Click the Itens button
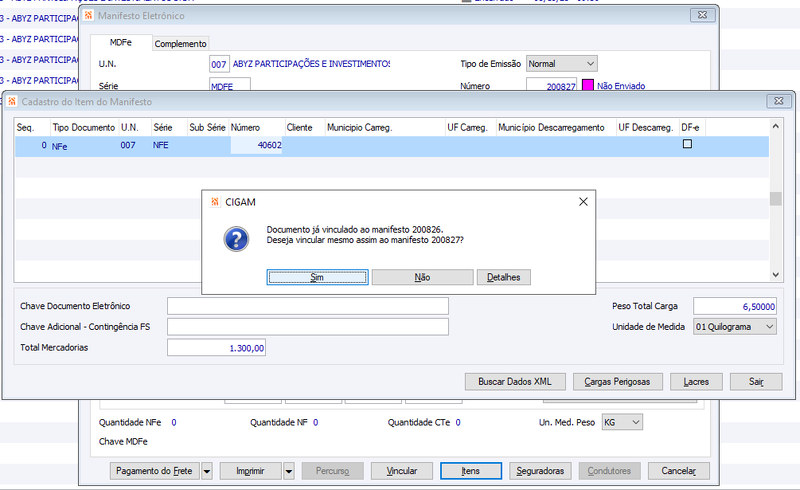Image resolution: width=800 pixels, height=490 pixels. click(470, 471)
